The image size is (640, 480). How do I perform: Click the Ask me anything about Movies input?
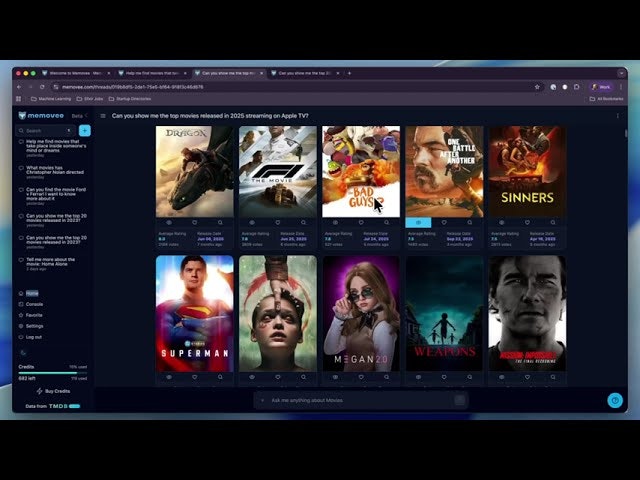pos(361,400)
